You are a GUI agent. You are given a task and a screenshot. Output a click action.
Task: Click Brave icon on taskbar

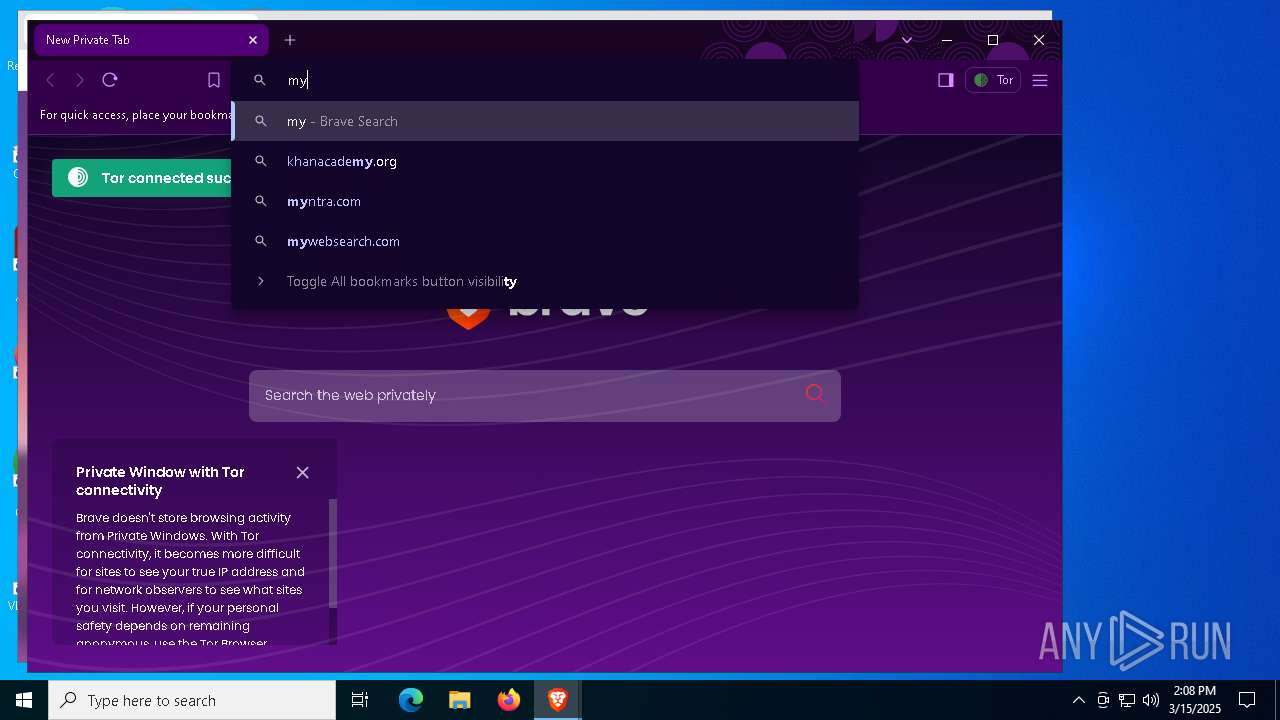(x=557, y=700)
